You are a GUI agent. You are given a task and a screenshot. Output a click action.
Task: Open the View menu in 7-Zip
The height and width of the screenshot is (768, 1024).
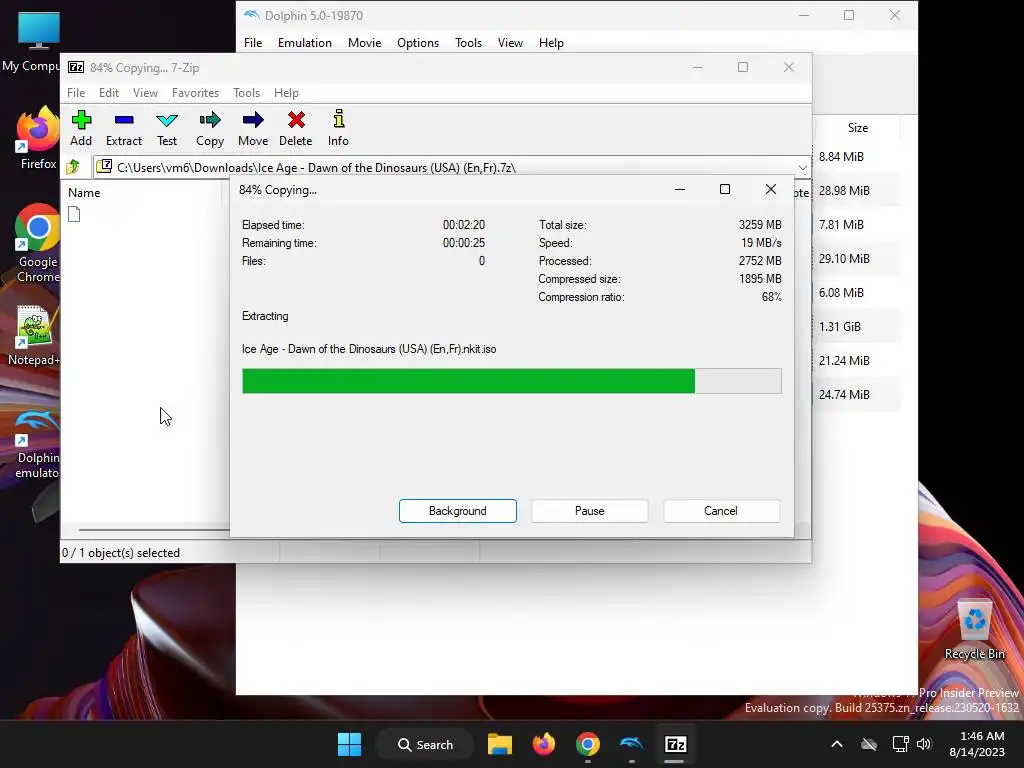[145, 93]
